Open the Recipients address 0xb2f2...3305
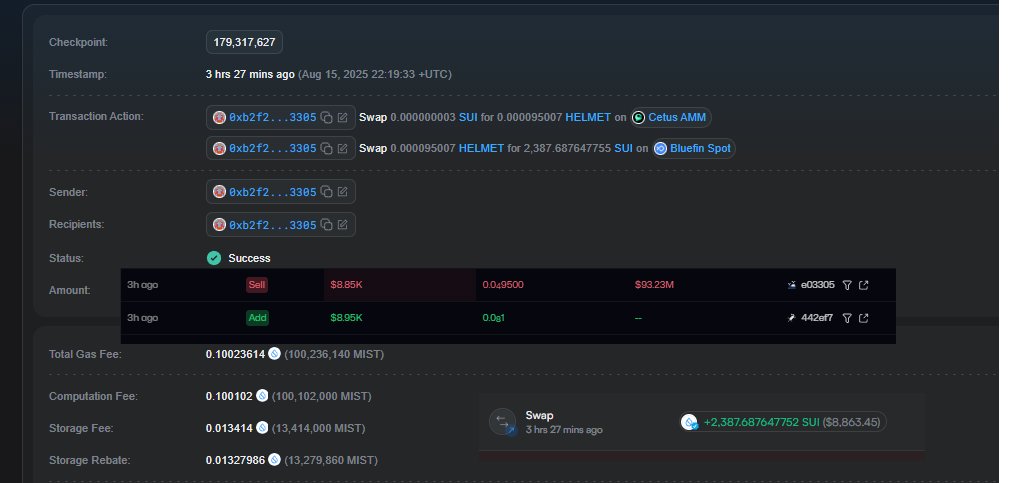Image resolution: width=1017 pixels, height=483 pixels. pyautogui.click(x=272, y=225)
